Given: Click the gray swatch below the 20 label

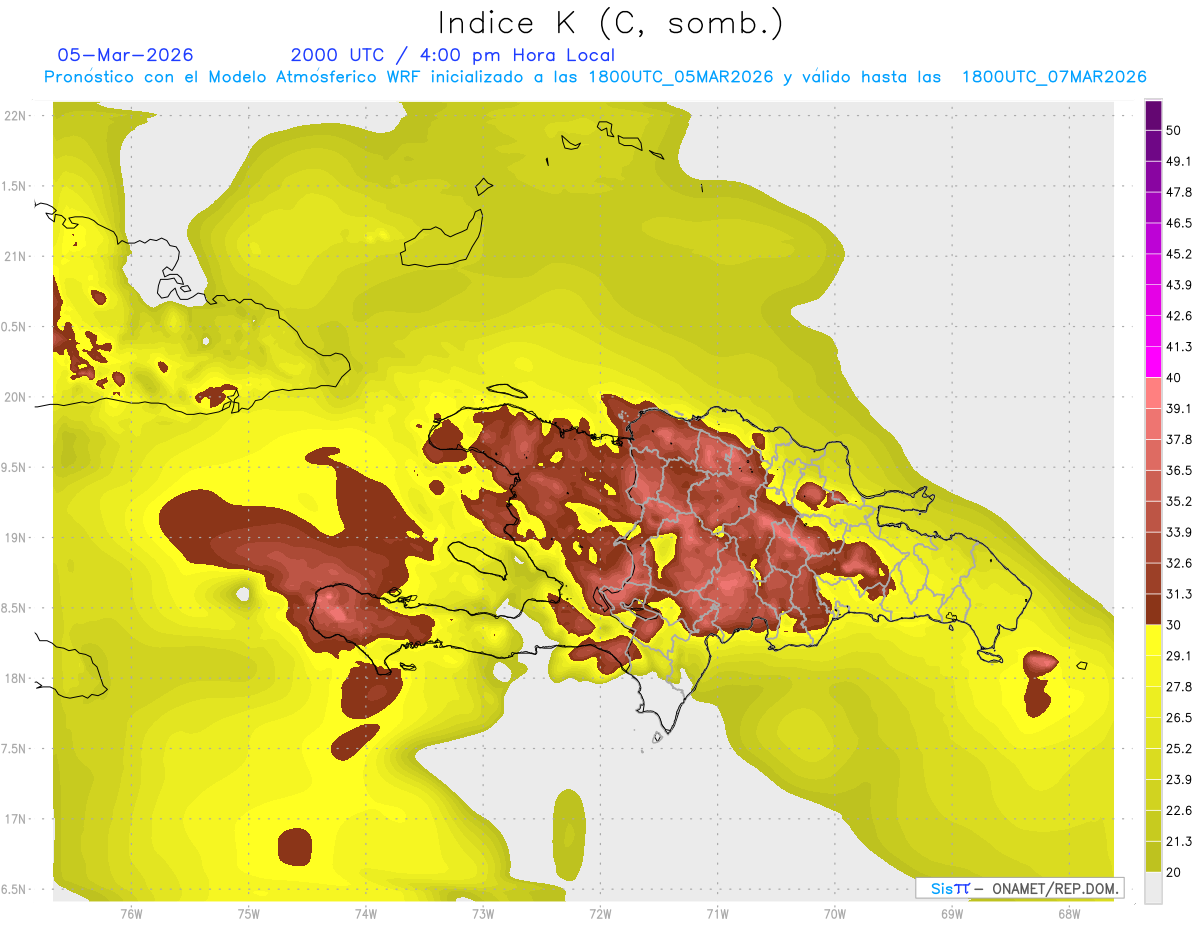Looking at the screenshot, I should [1153, 888].
